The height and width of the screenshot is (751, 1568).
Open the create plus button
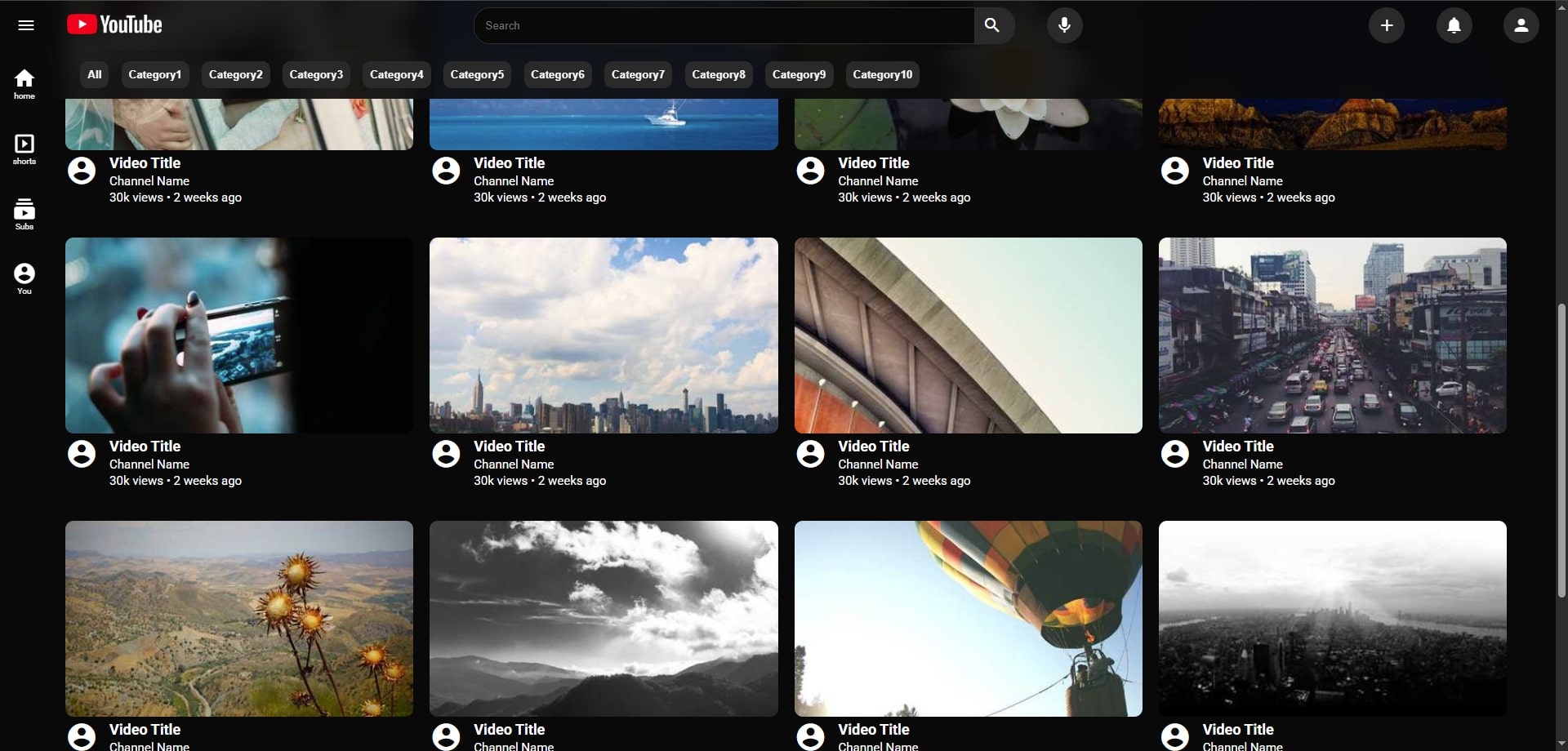[1387, 25]
